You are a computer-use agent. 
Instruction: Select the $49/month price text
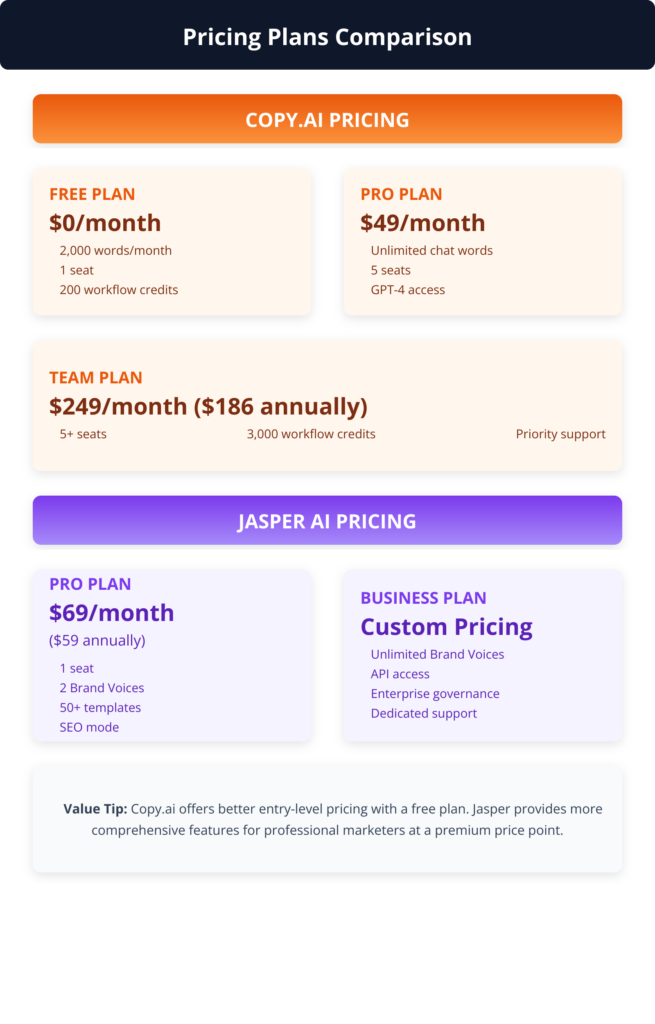click(x=422, y=223)
